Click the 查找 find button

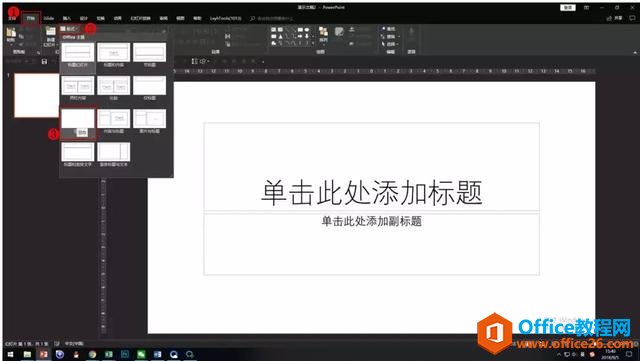pos(389,29)
